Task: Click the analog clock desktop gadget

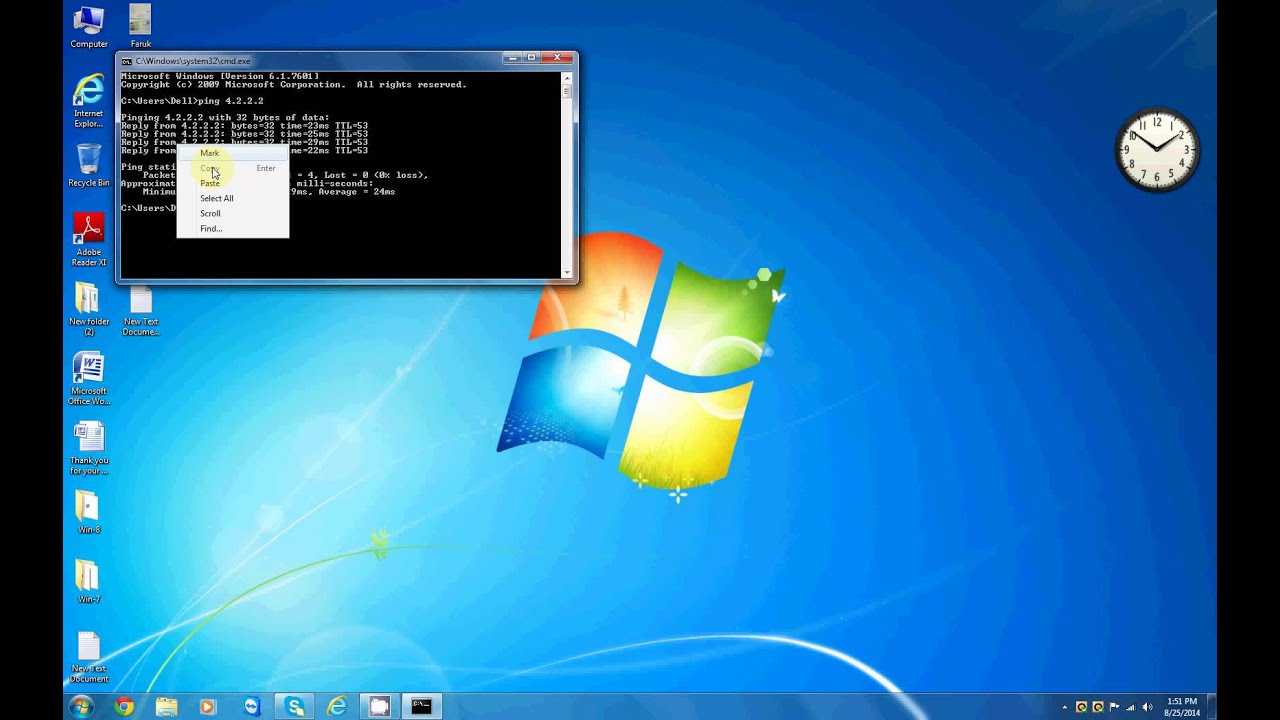Action: (1157, 150)
